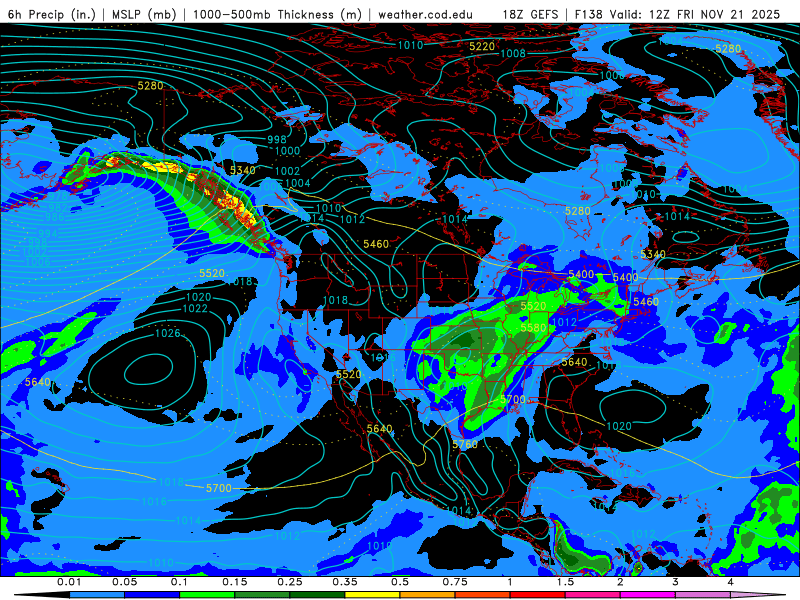The width and height of the screenshot is (800, 600).
Task: Click the 1014 isobar label over Manitoba
Action: click(x=455, y=219)
